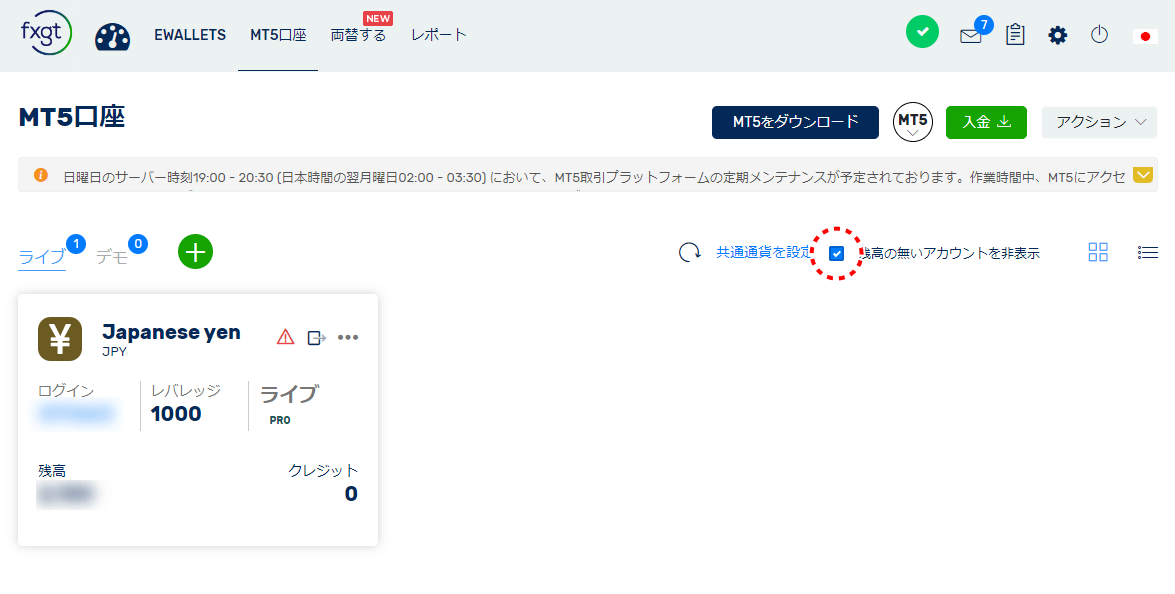Screen dimensions: 1175x594
Task: Click the MT5口座 page heading
Action: pyautogui.click(x=72, y=118)
